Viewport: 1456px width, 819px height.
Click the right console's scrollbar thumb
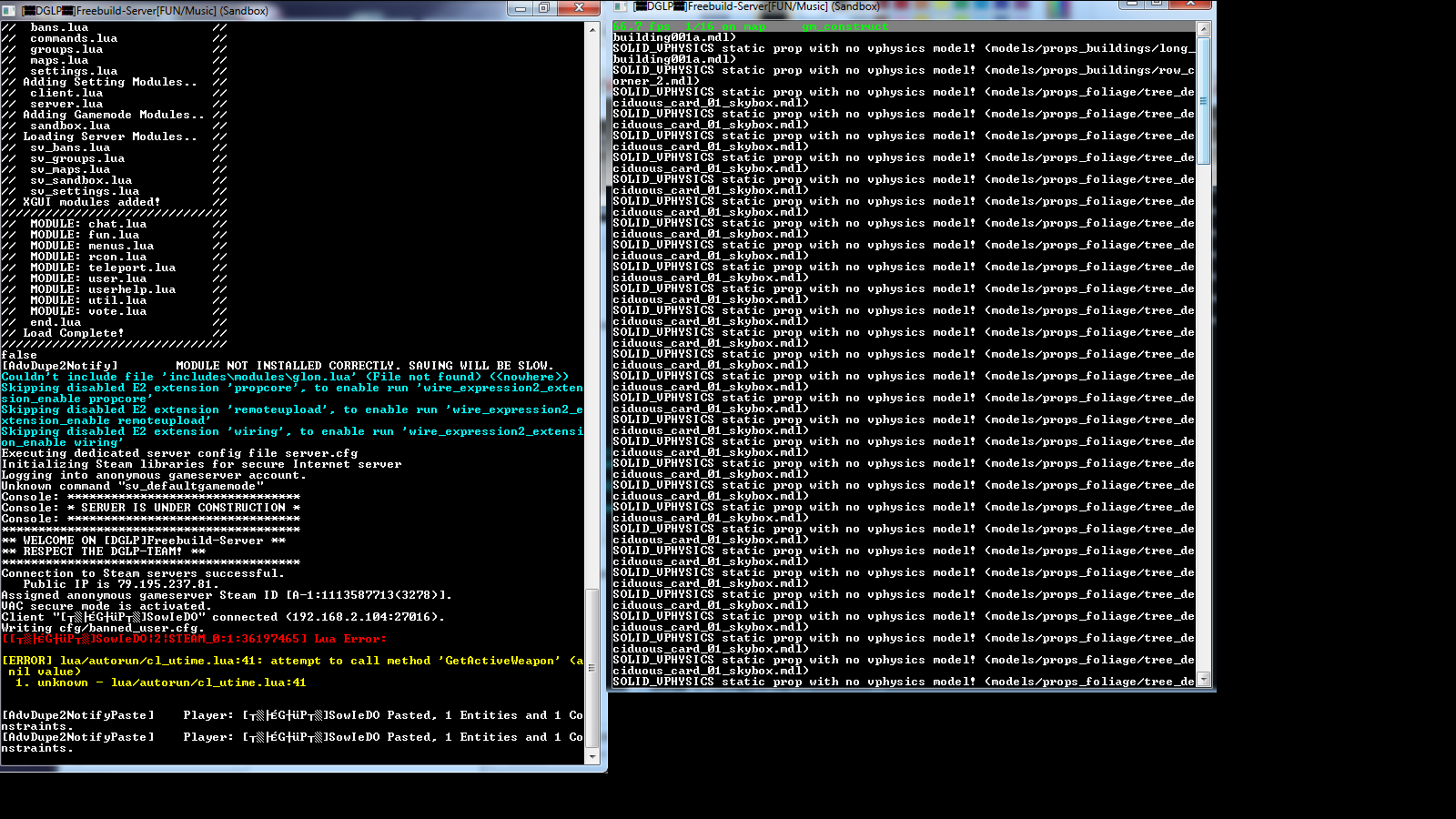[x=1204, y=100]
